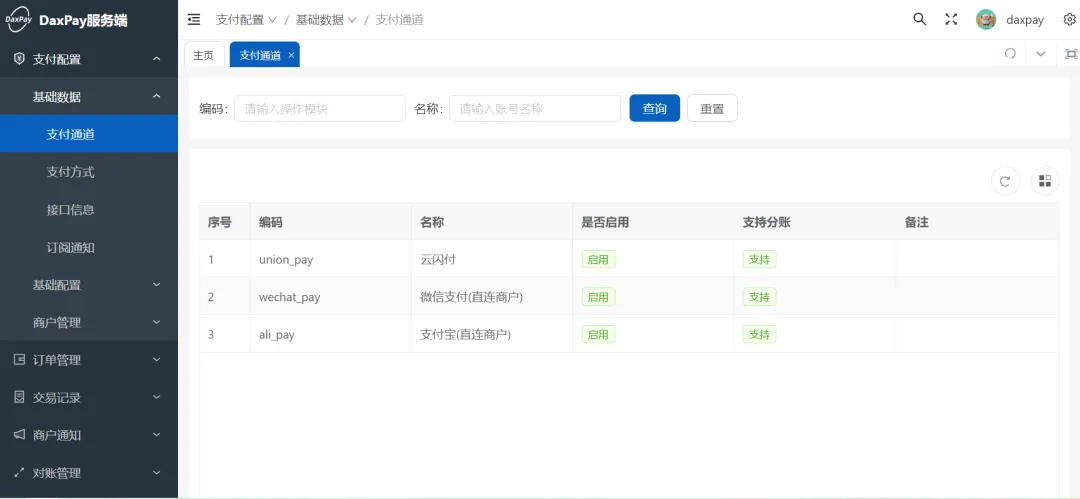Open column settings grid icon
This screenshot has width=1080, height=499.
[1045, 181]
